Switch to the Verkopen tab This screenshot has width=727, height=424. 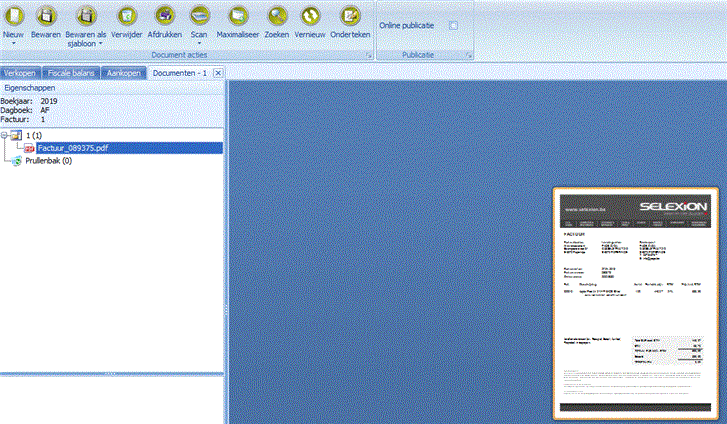pyautogui.click(x=22, y=73)
